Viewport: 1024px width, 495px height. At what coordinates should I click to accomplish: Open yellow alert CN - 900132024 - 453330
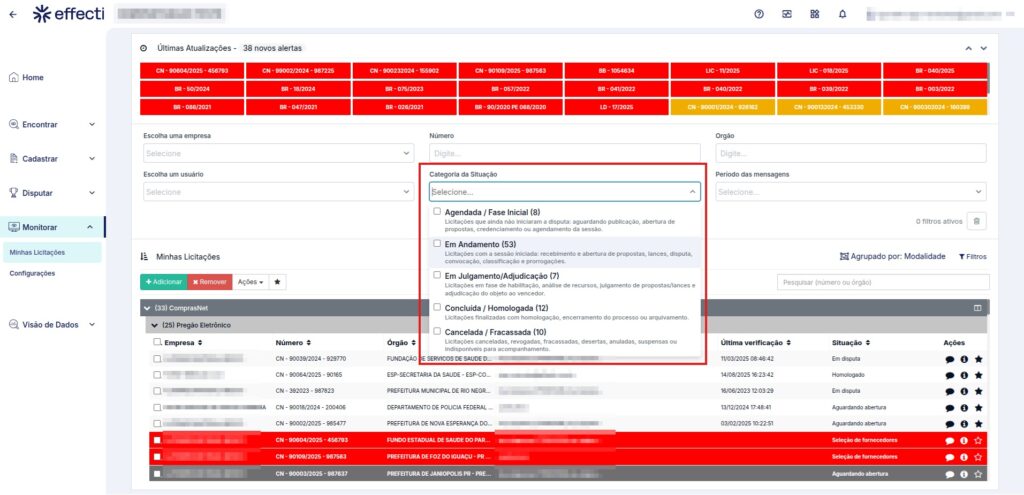point(829,107)
